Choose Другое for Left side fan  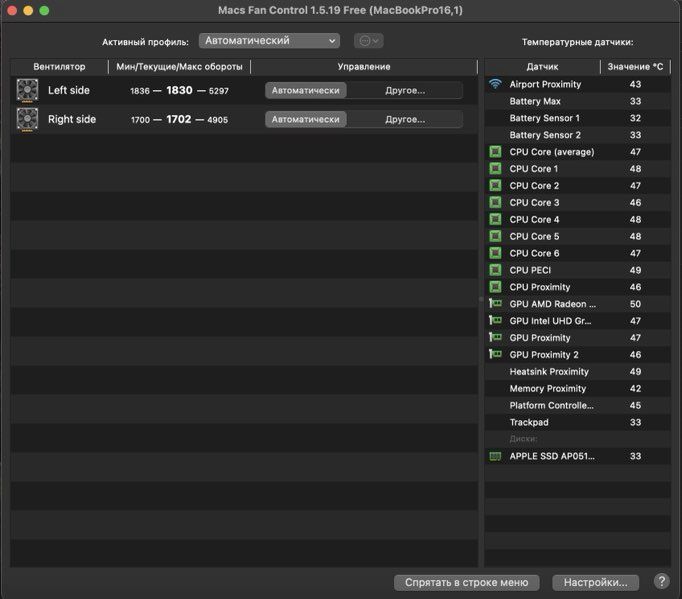405,90
